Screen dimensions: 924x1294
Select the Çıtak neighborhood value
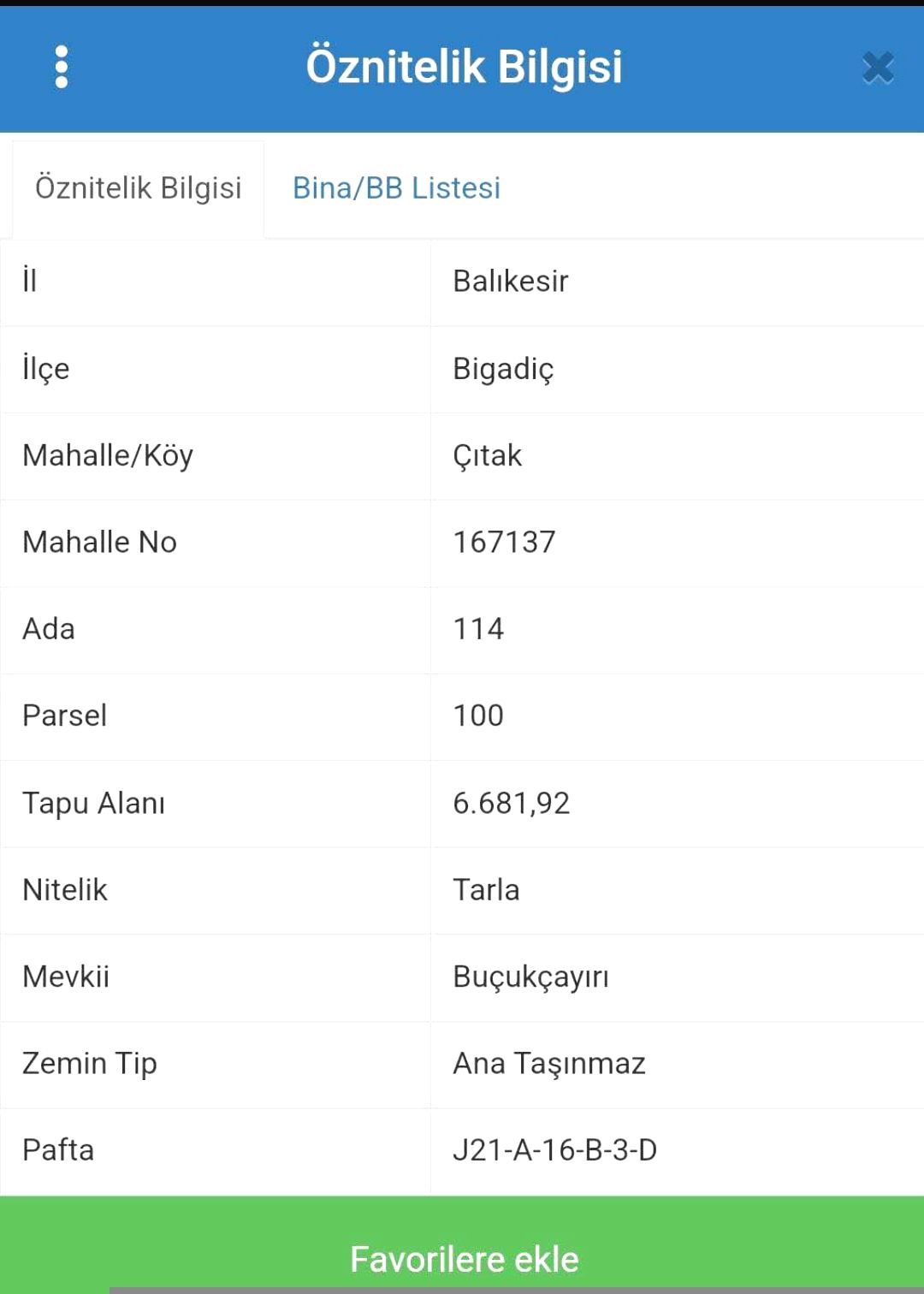pos(487,456)
